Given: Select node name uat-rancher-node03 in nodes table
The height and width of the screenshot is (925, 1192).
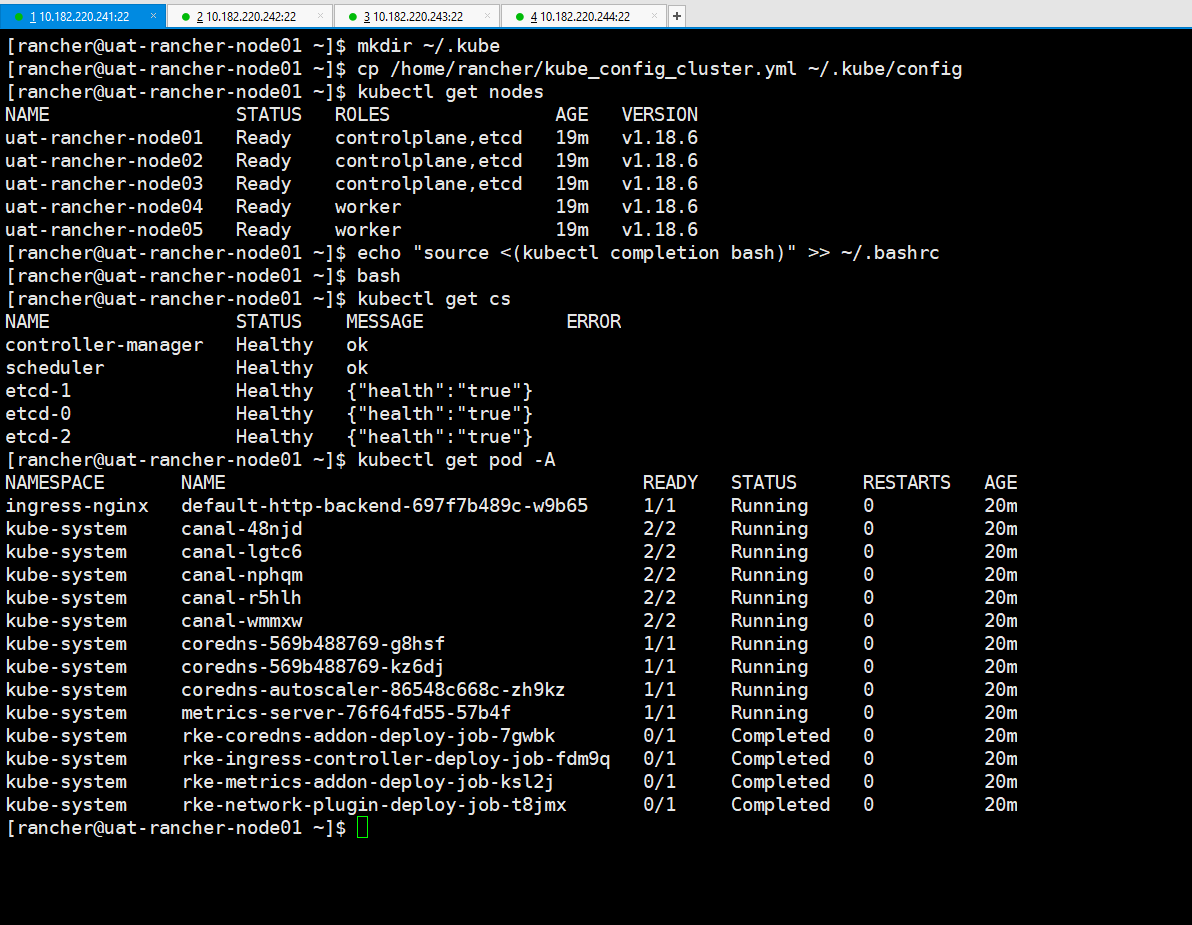Looking at the screenshot, I should pyautogui.click(x=104, y=184).
